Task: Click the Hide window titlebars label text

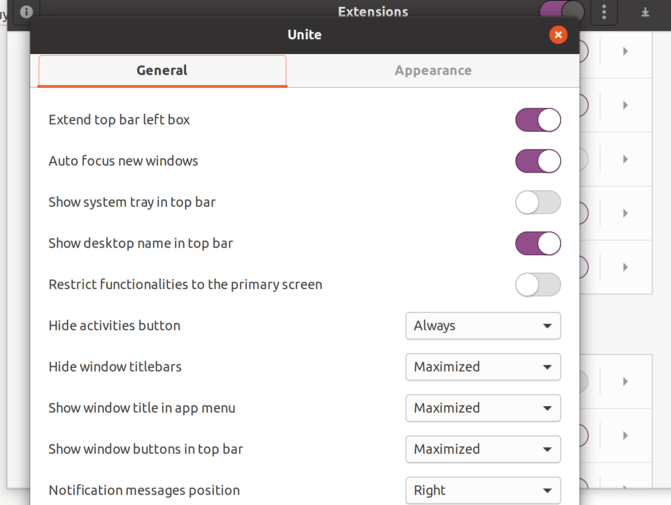Action: click(x=115, y=367)
